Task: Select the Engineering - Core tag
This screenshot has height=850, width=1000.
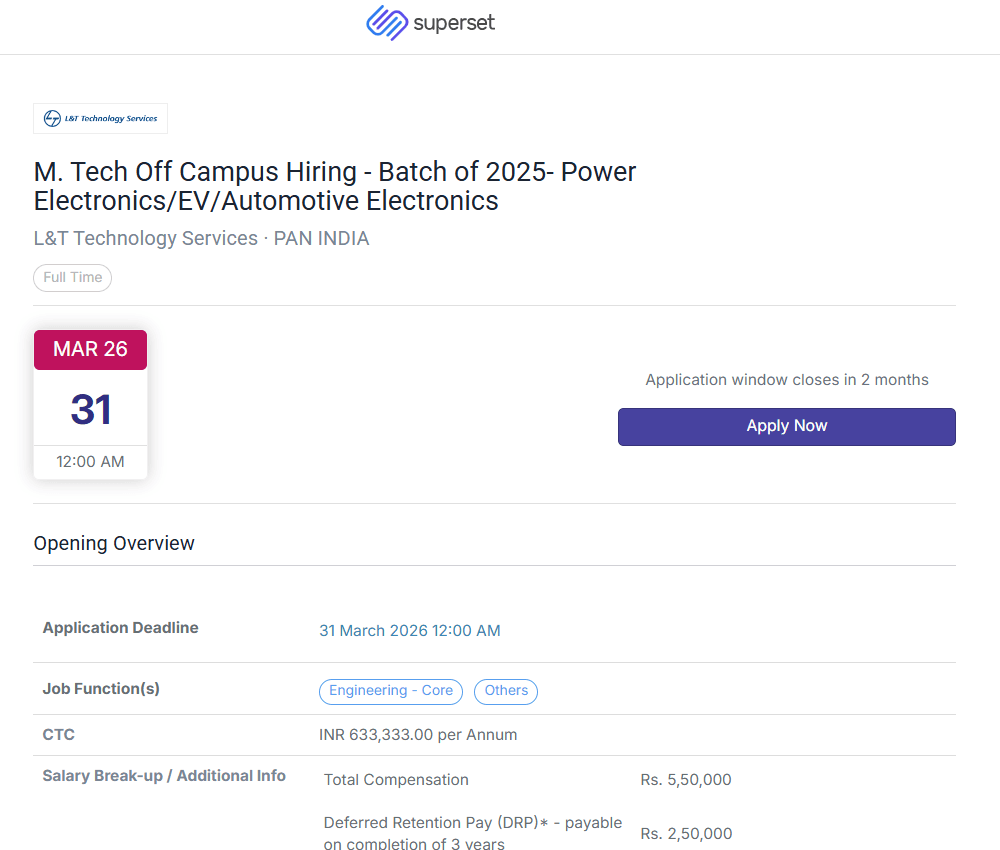Action: pos(391,691)
